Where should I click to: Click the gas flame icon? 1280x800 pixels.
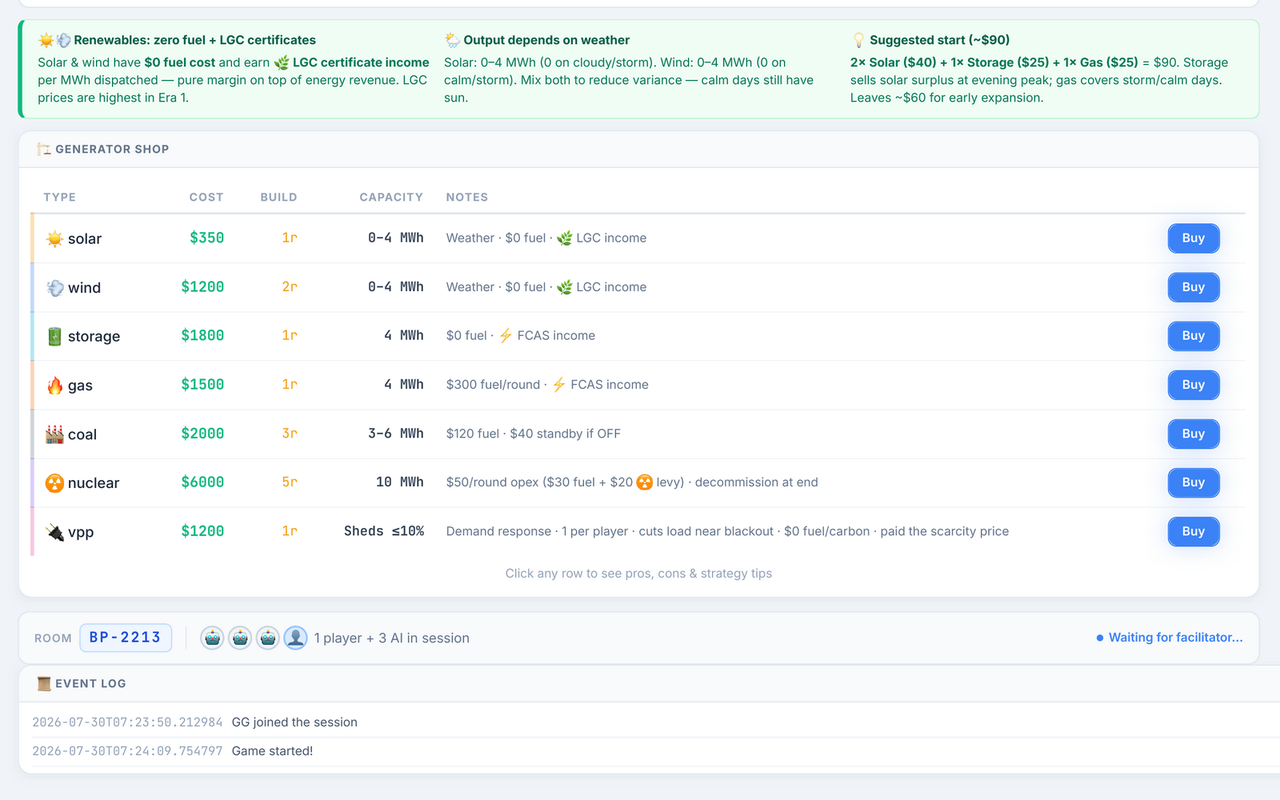54,386
